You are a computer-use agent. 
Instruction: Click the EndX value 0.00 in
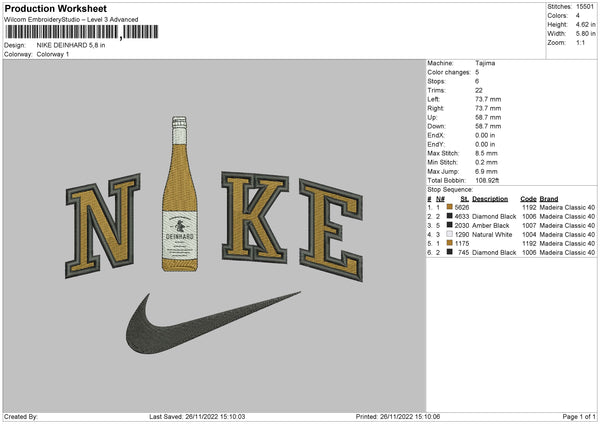pyautogui.click(x=485, y=135)
